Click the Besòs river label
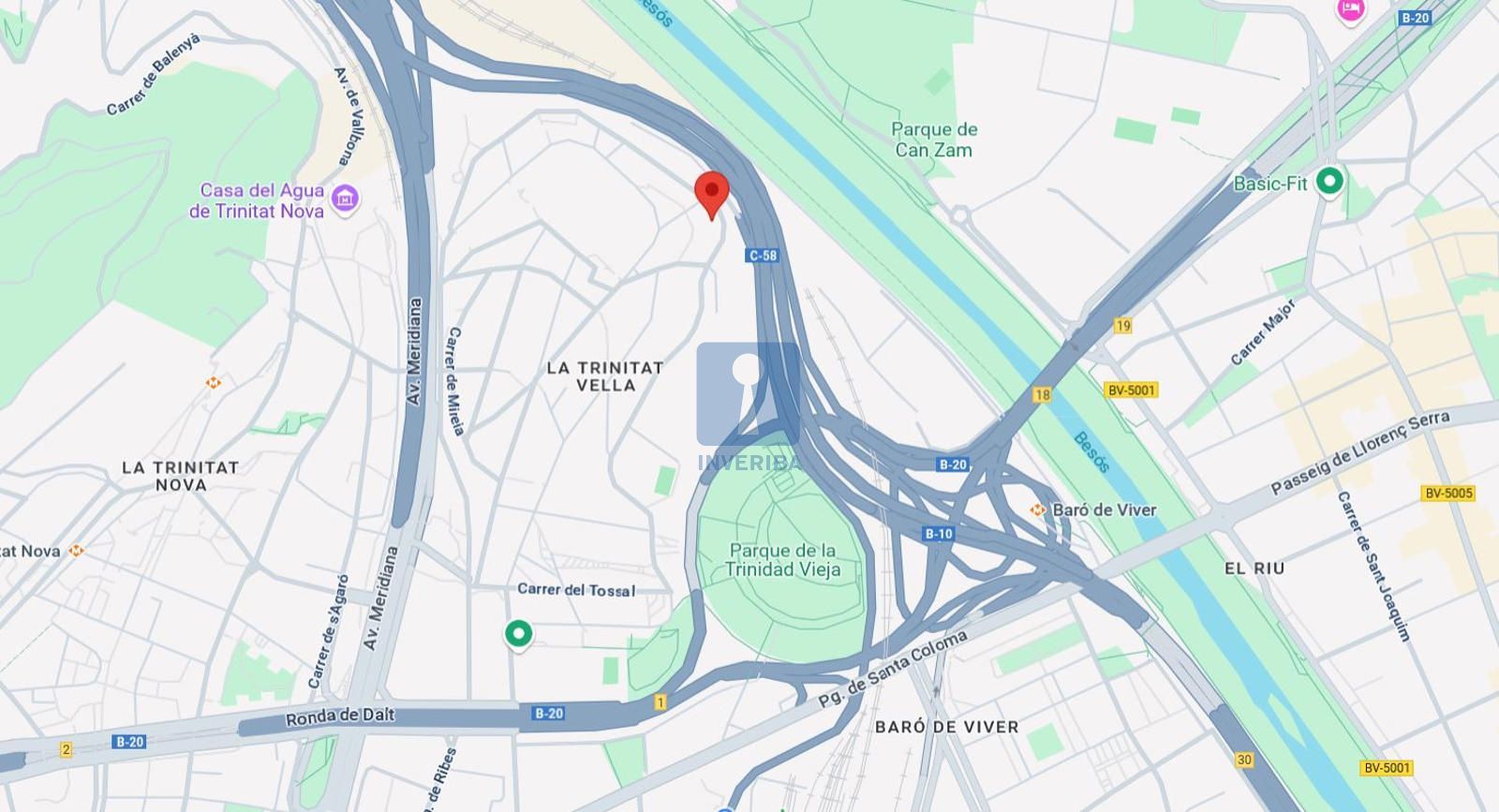This screenshot has width=1499, height=812. point(1091,452)
